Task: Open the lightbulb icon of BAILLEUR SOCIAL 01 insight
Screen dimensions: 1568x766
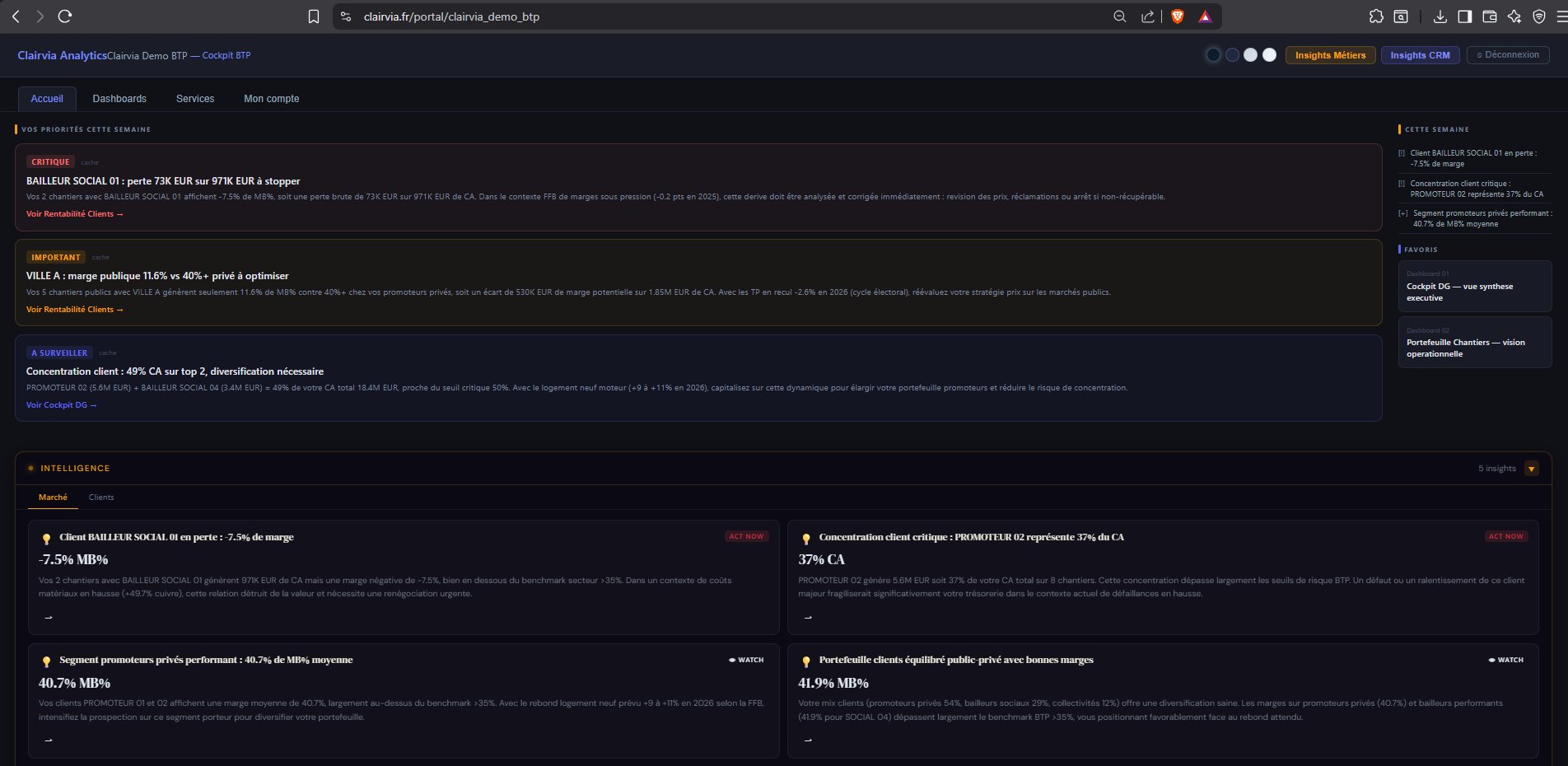Action: (x=47, y=539)
